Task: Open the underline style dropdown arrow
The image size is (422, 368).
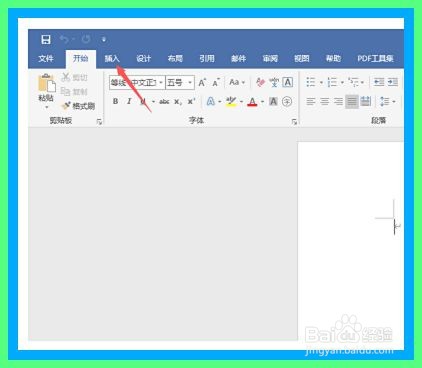Action: click(x=153, y=102)
